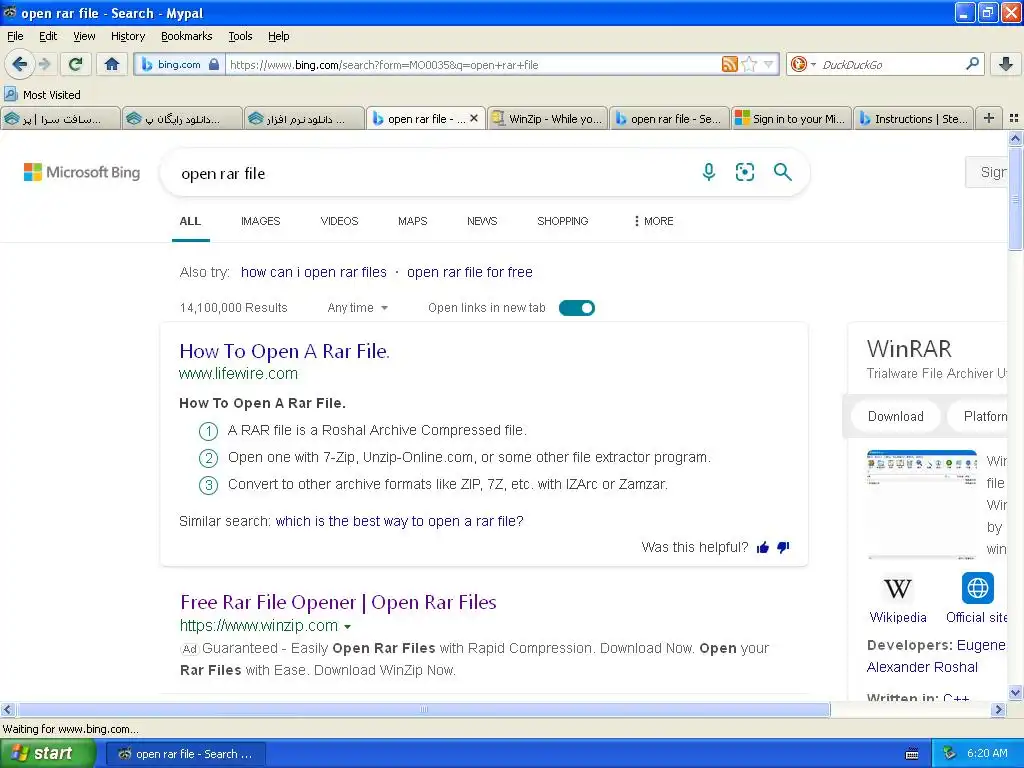Screen dimensions: 1024x768
Task: Open Free Rar File Opener result link
Action: [x=338, y=602]
